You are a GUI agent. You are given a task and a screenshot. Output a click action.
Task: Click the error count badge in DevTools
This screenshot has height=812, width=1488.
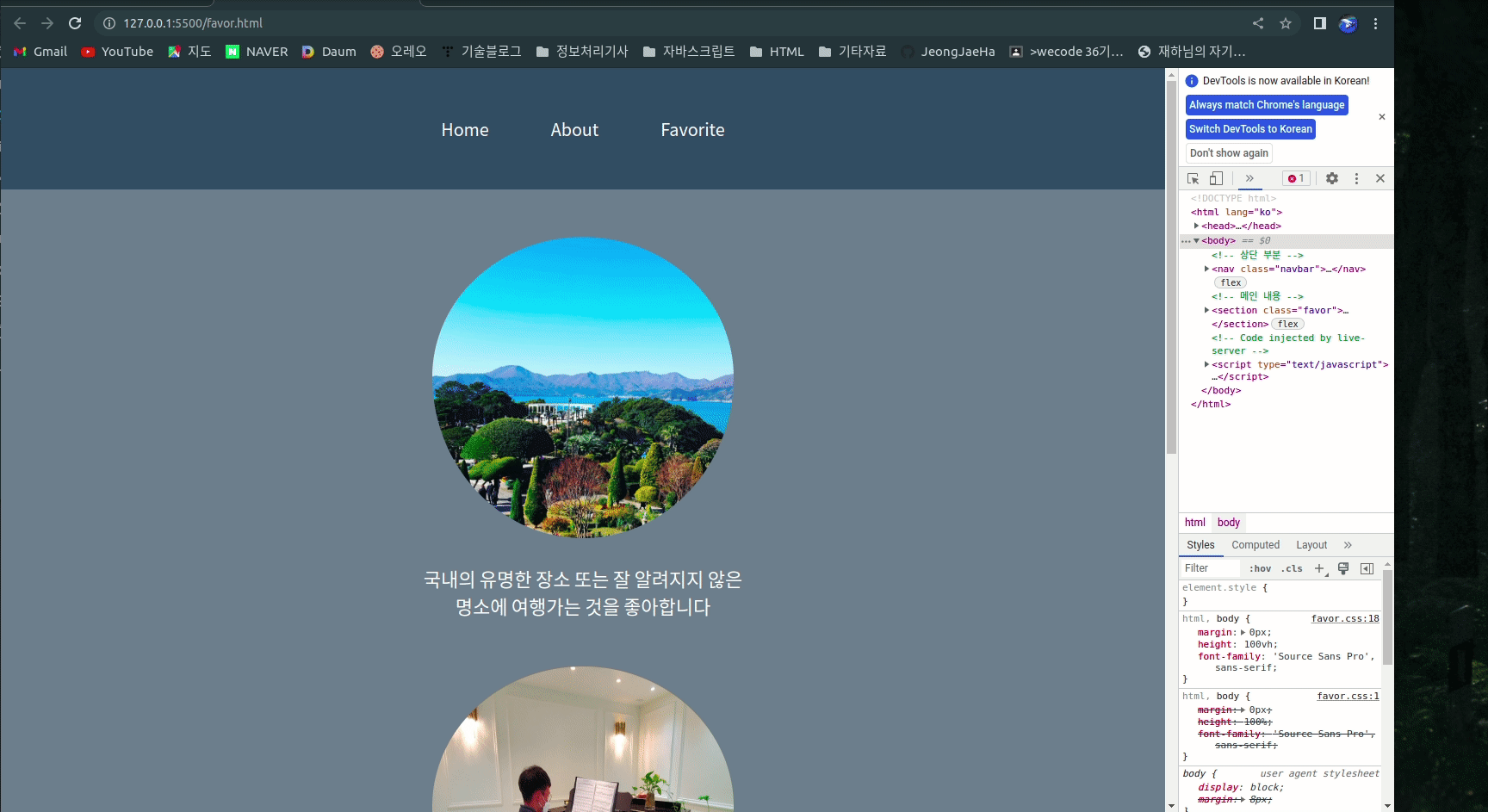pyautogui.click(x=1296, y=178)
